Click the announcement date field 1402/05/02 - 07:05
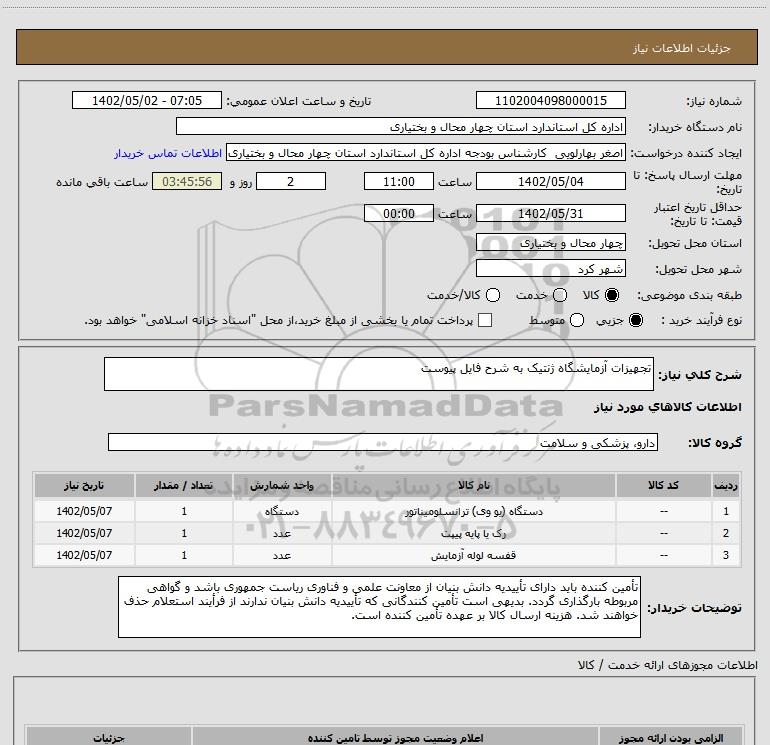This screenshot has height=745, width=770. 147,100
